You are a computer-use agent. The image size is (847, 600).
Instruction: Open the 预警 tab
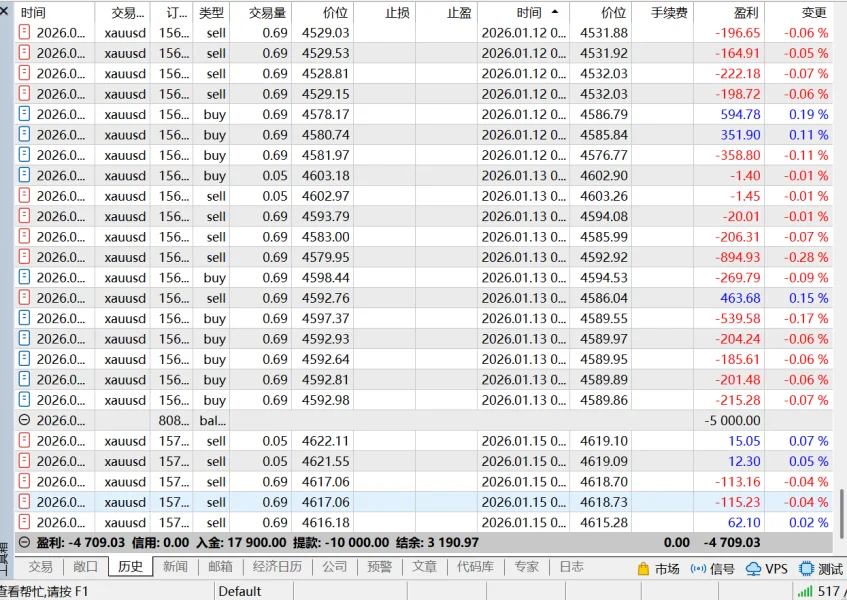tap(379, 567)
